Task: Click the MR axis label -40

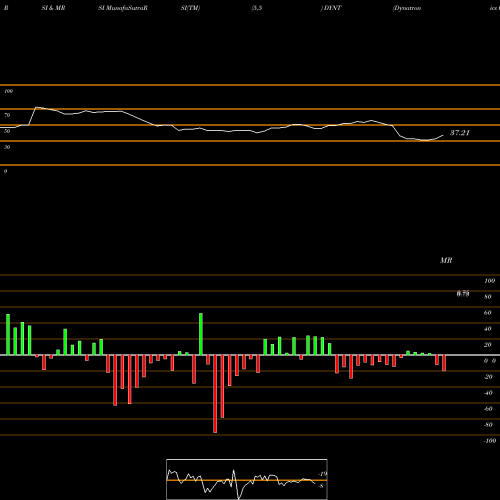Action: (x=488, y=393)
